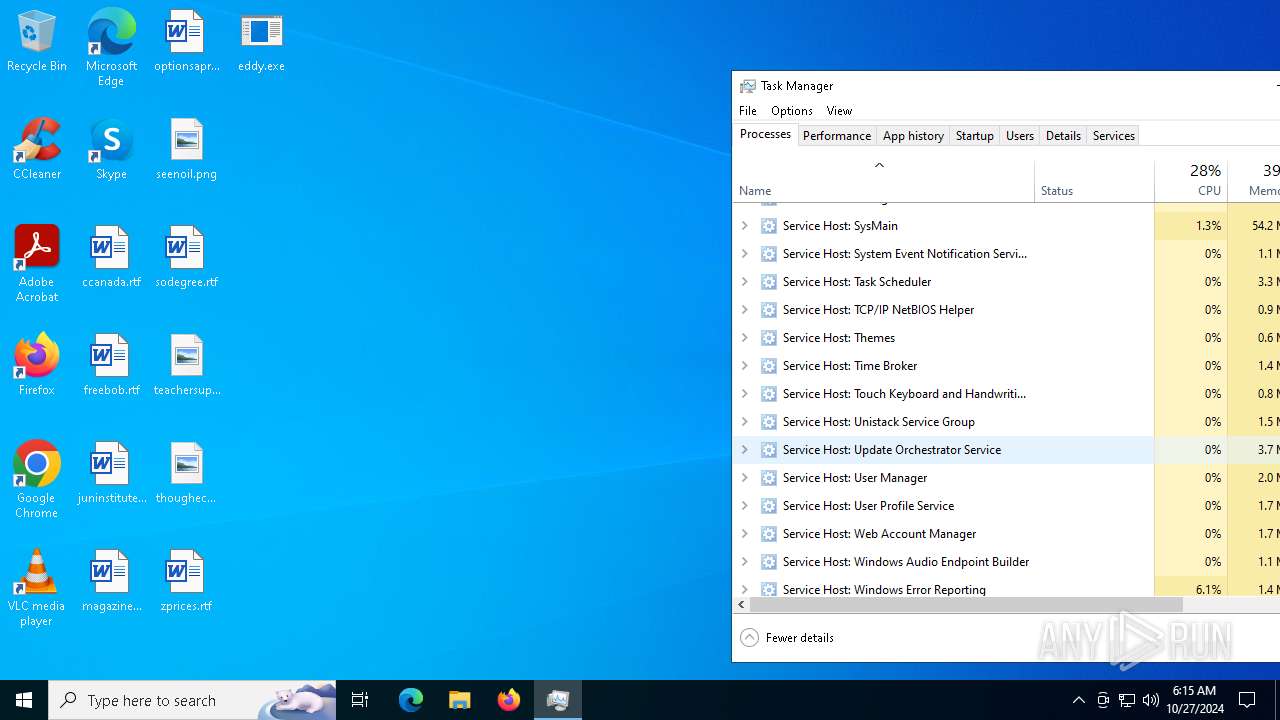Open the Options menu in Task Manager
The height and width of the screenshot is (720, 1280).
[x=792, y=111]
